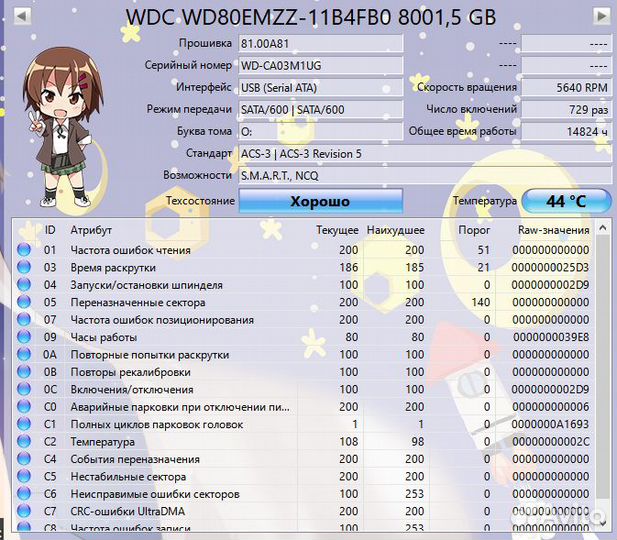This screenshot has width=617, height=540.
Task: Select row Повторные попытки раскрутки
Action: (303, 354)
